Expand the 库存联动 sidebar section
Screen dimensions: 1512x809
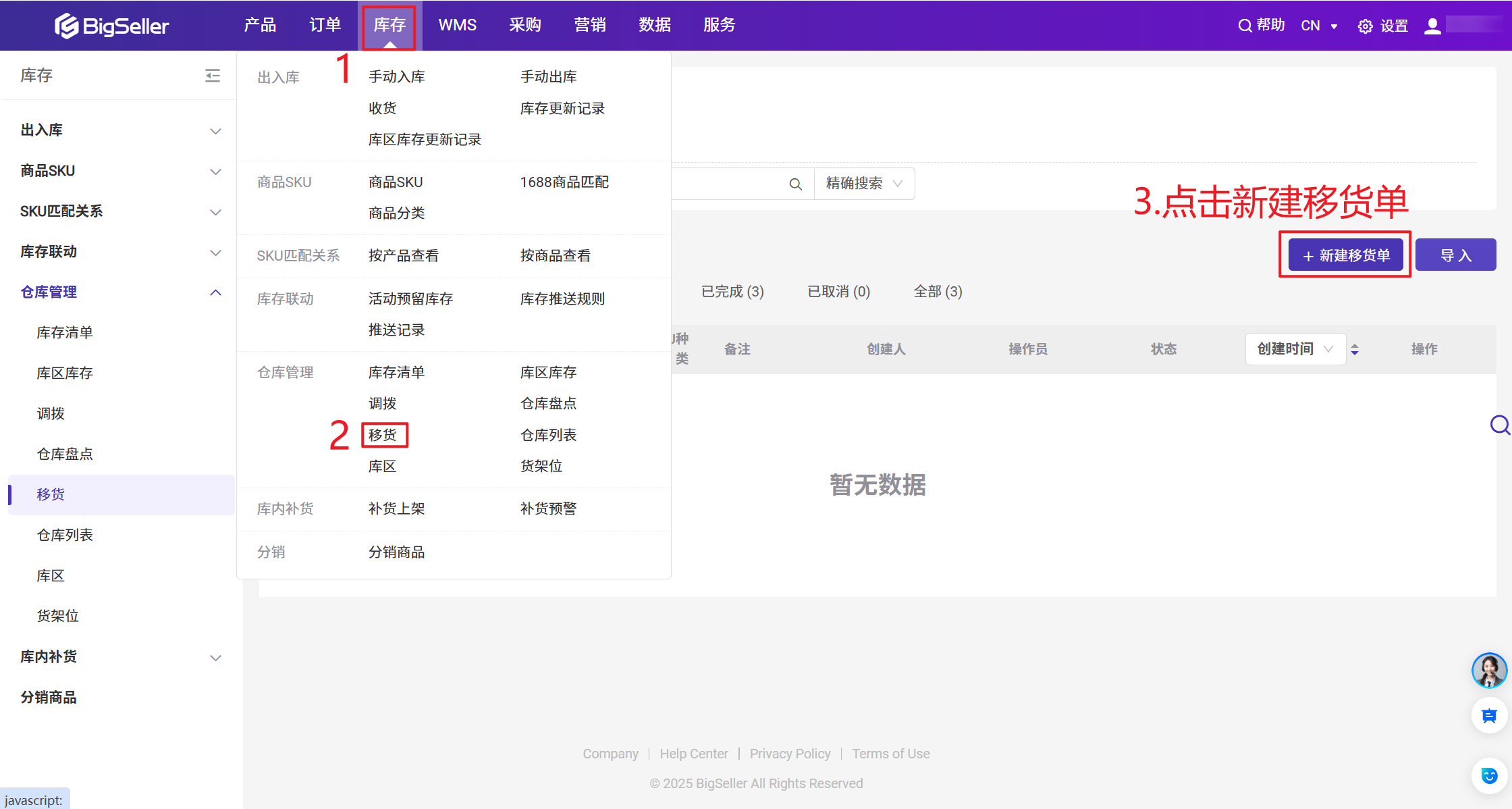(x=215, y=252)
